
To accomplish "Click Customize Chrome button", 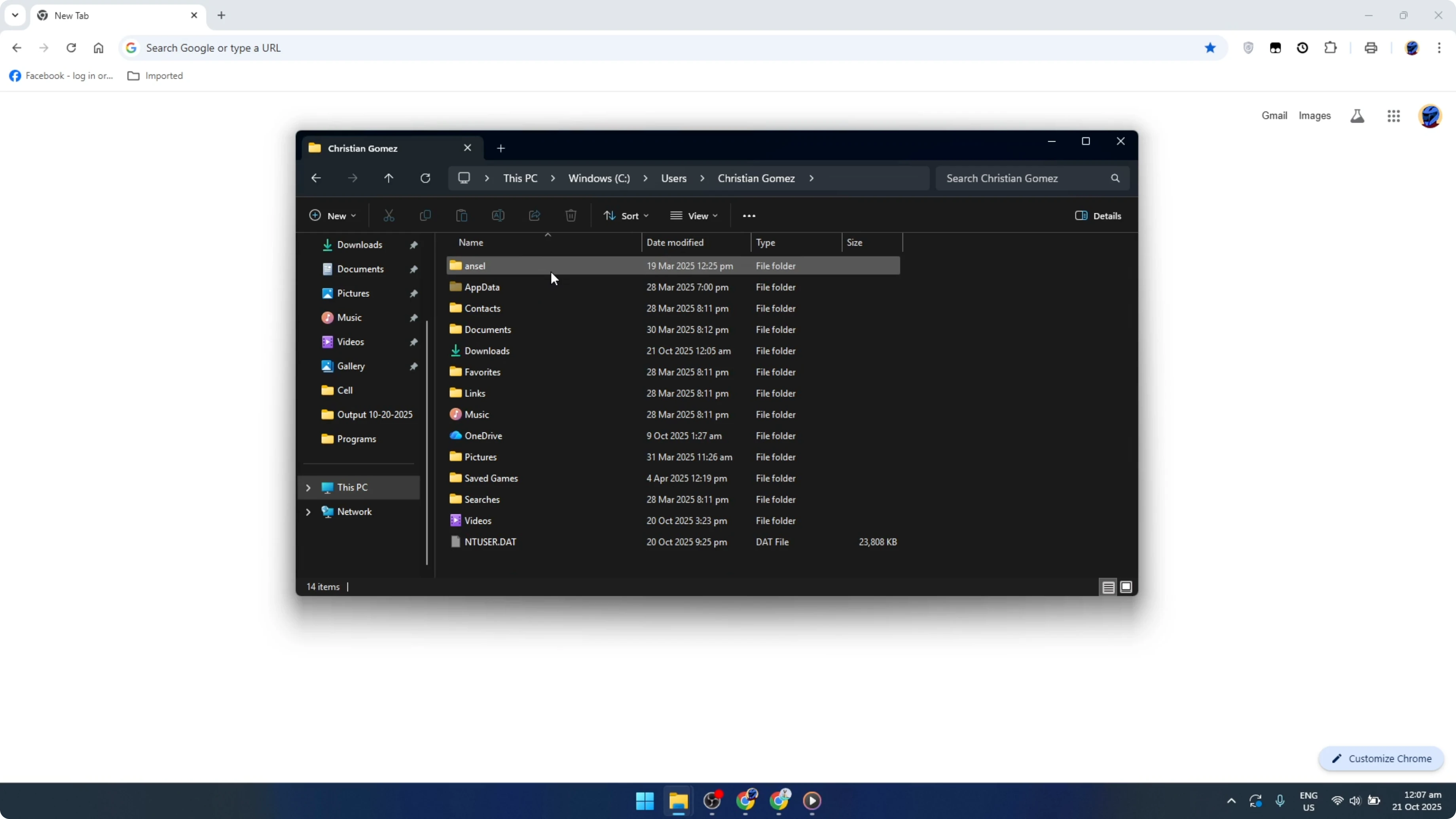I will pyautogui.click(x=1381, y=759).
